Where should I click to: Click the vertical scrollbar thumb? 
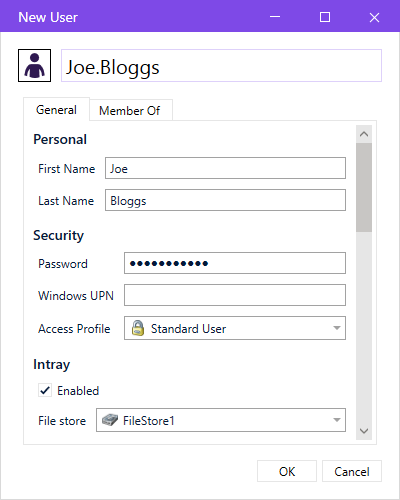click(364, 187)
